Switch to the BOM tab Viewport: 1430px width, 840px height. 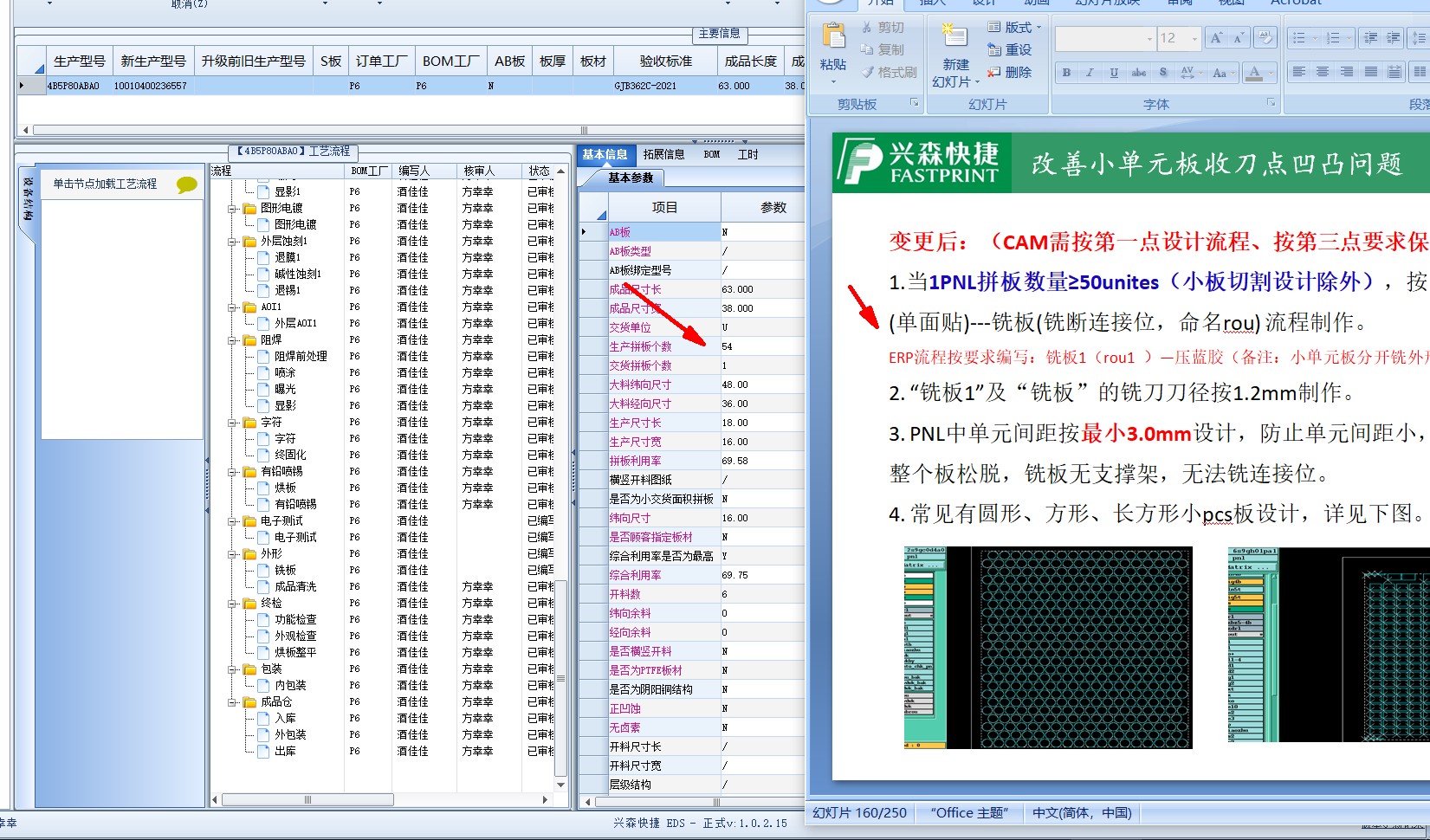pyautogui.click(x=712, y=154)
